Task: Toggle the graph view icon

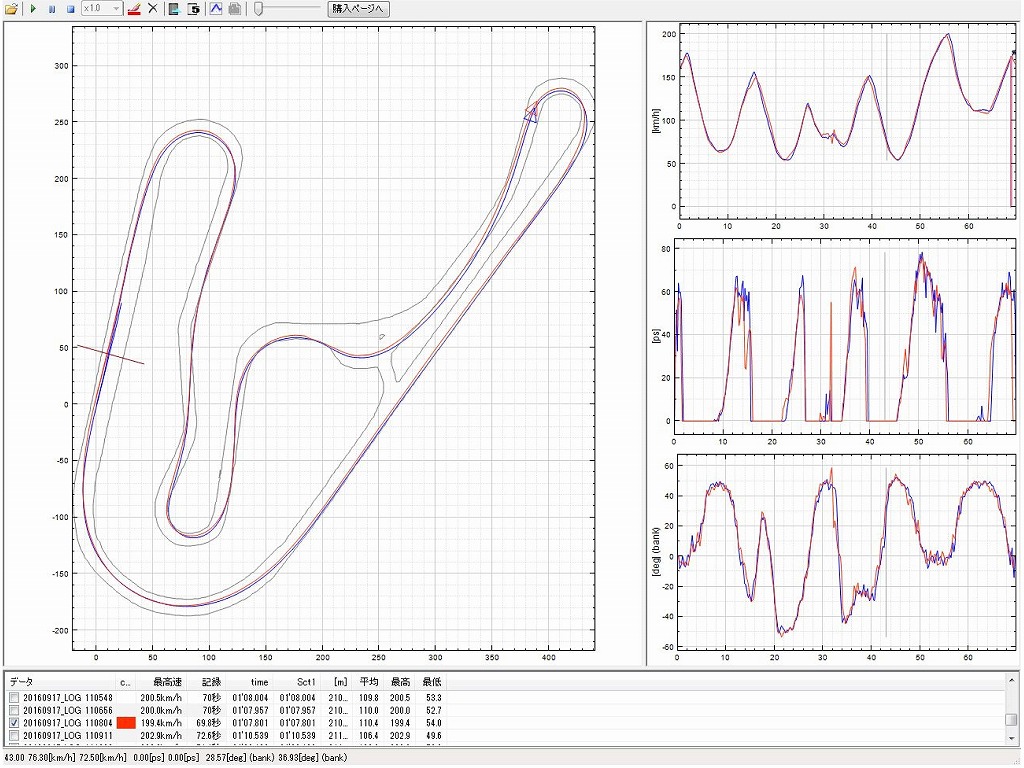Action: tap(216, 9)
